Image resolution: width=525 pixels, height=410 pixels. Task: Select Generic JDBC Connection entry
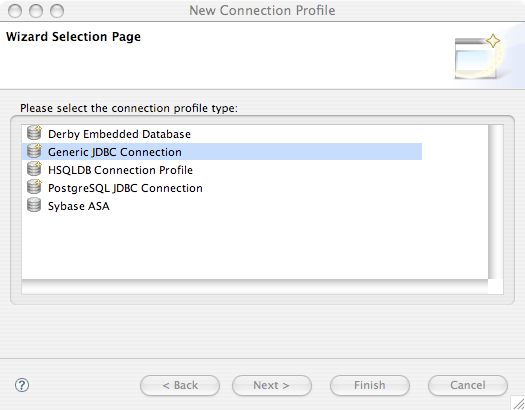coord(222,152)
